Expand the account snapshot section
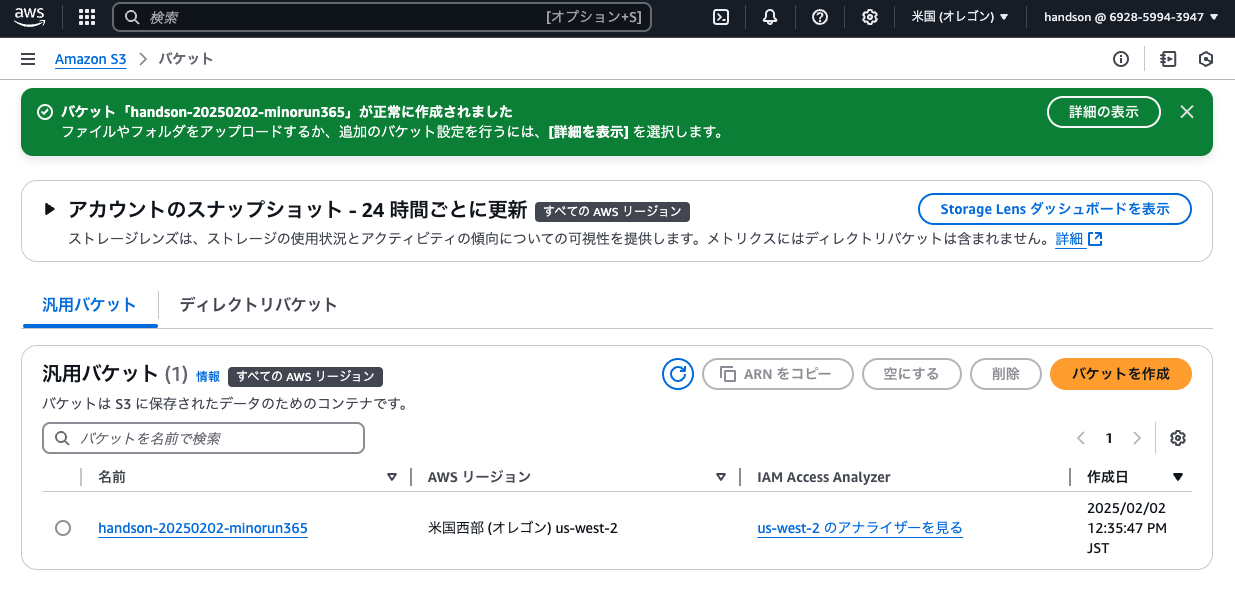The height and width of the screenshot is (596, 1235). 48,210
